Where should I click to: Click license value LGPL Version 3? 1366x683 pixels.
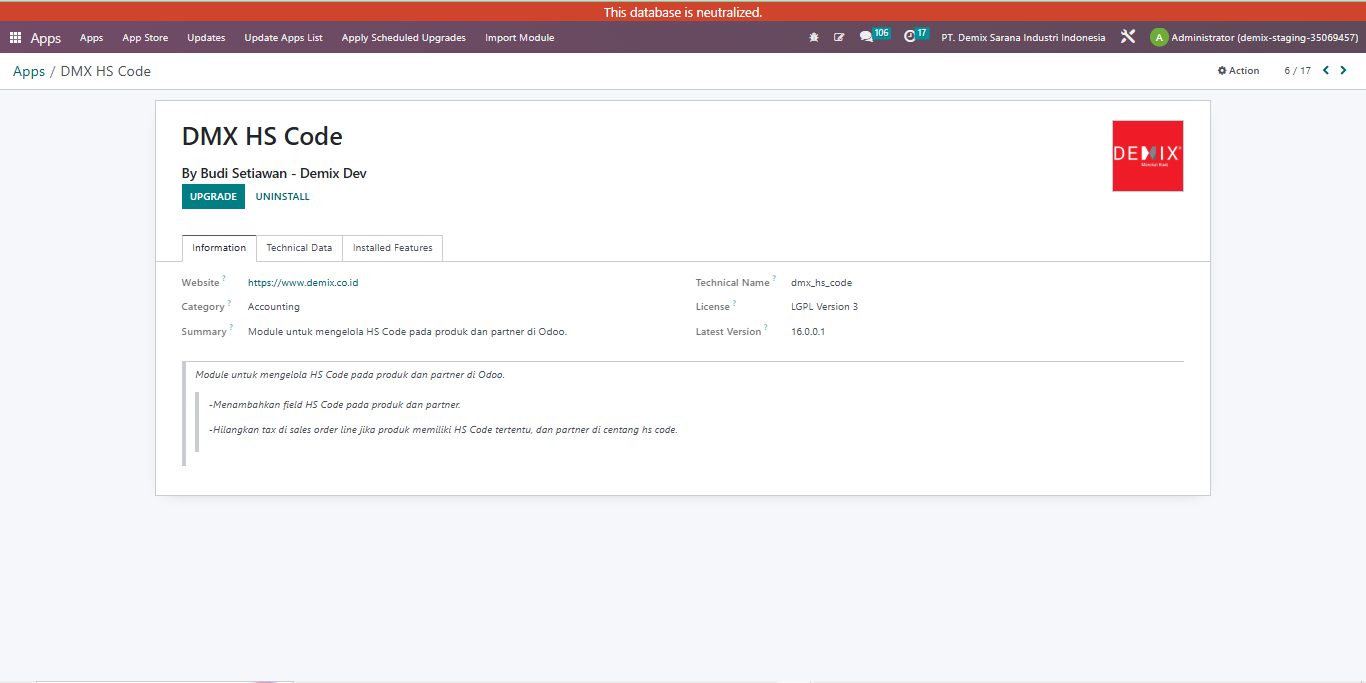coord(824,307)
